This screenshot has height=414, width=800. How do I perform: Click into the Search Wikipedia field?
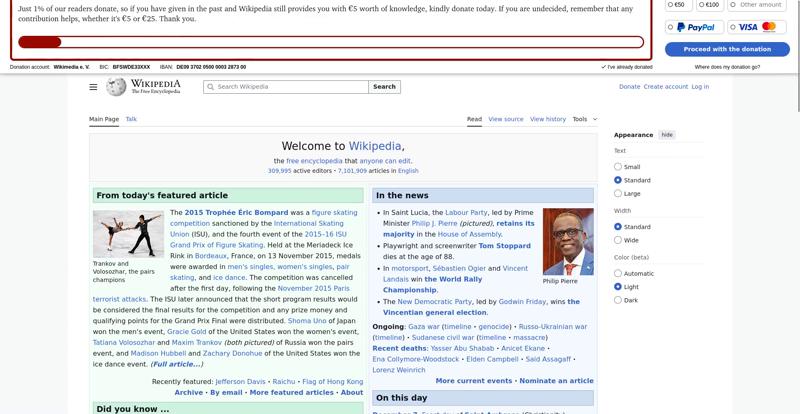click(x=290, y=87)
